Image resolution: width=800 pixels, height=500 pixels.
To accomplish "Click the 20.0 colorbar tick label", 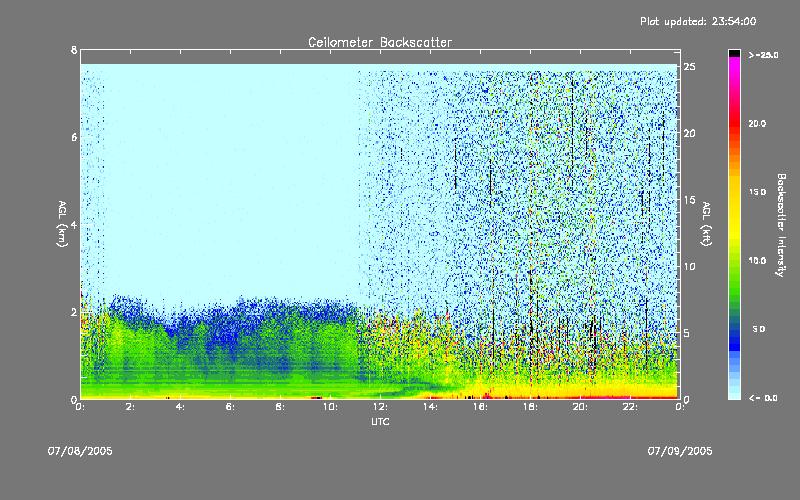I will [757, 123].
